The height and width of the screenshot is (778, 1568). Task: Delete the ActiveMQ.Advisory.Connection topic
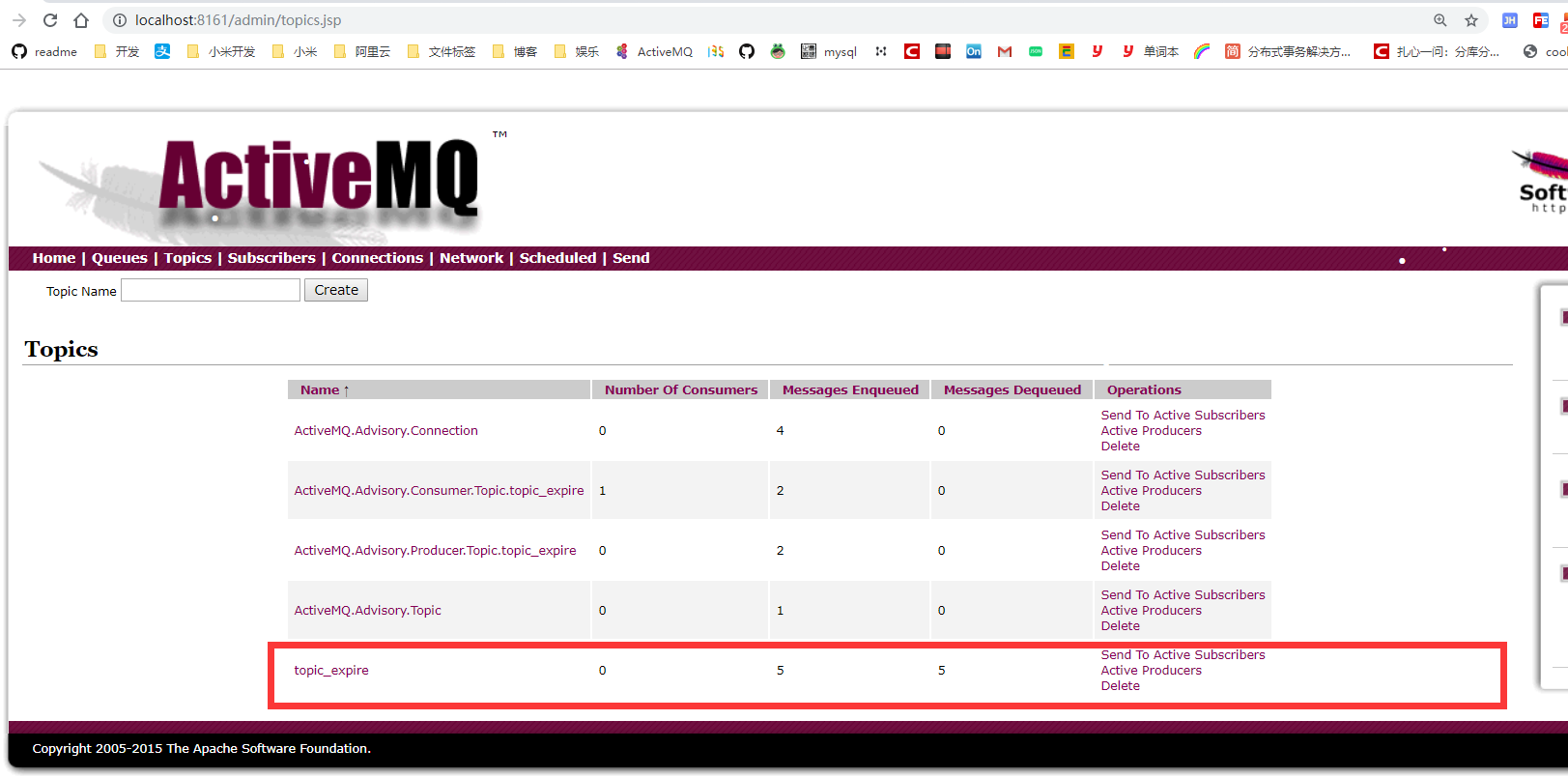pyautogui.click(x=1121, y=447)
